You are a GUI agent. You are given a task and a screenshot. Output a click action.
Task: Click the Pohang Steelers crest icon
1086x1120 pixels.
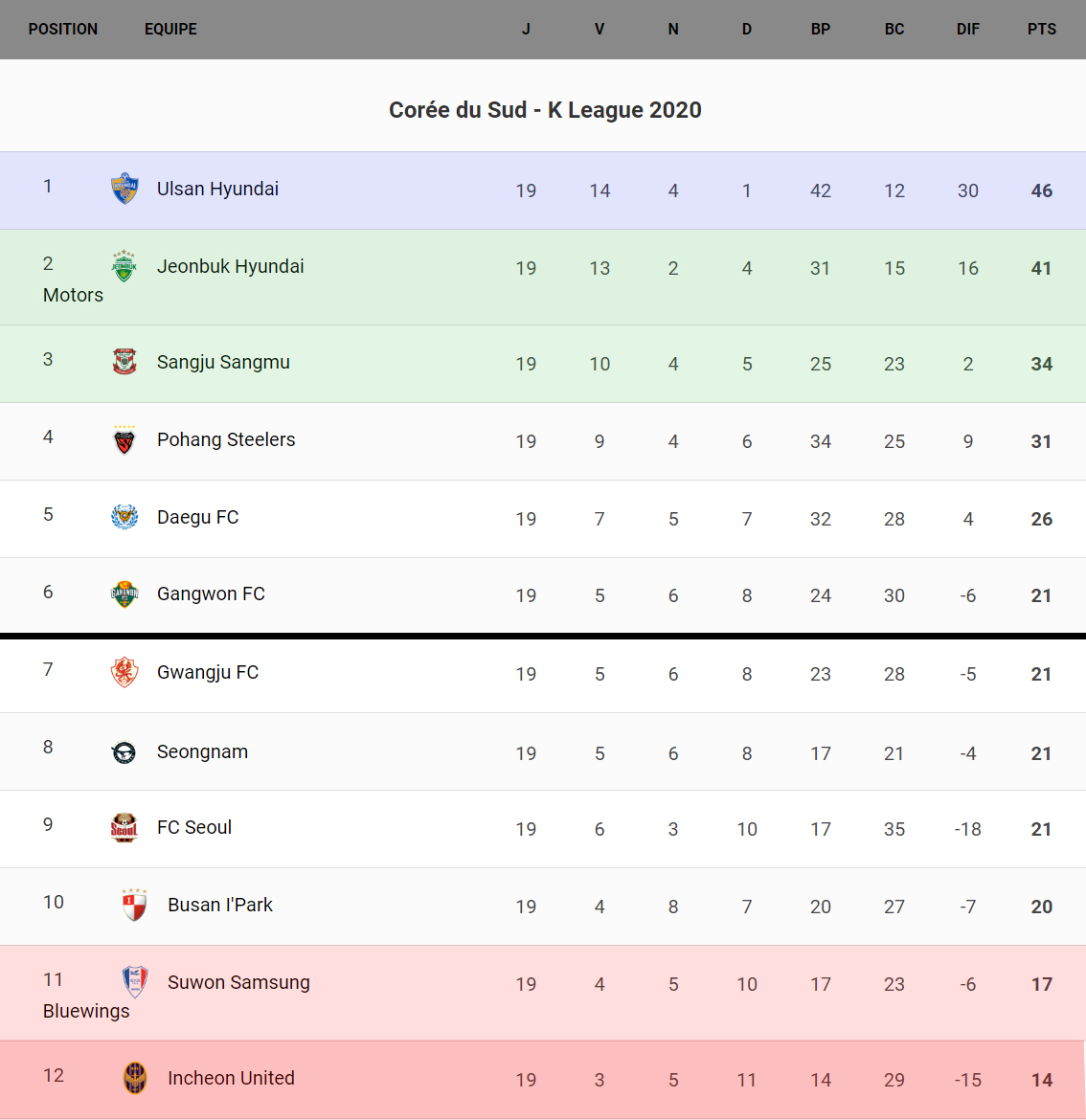click(124, 440)
